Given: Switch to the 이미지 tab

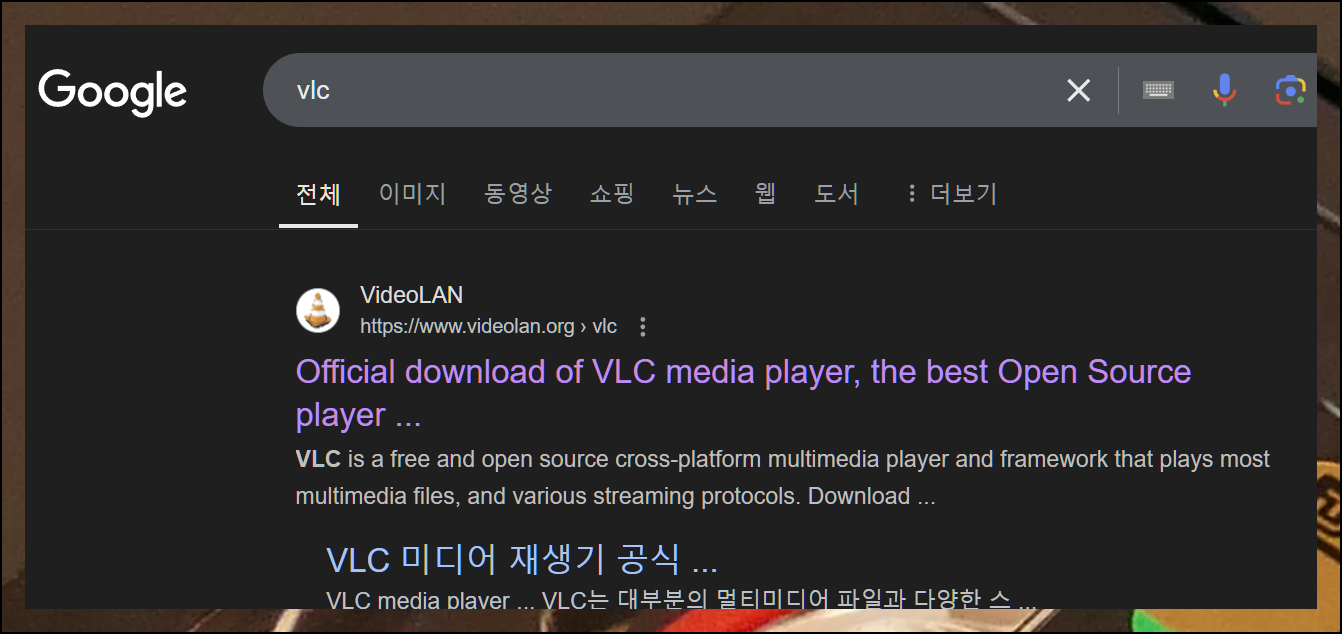Looking at the screenshot, I should click(x=412, y=194).
